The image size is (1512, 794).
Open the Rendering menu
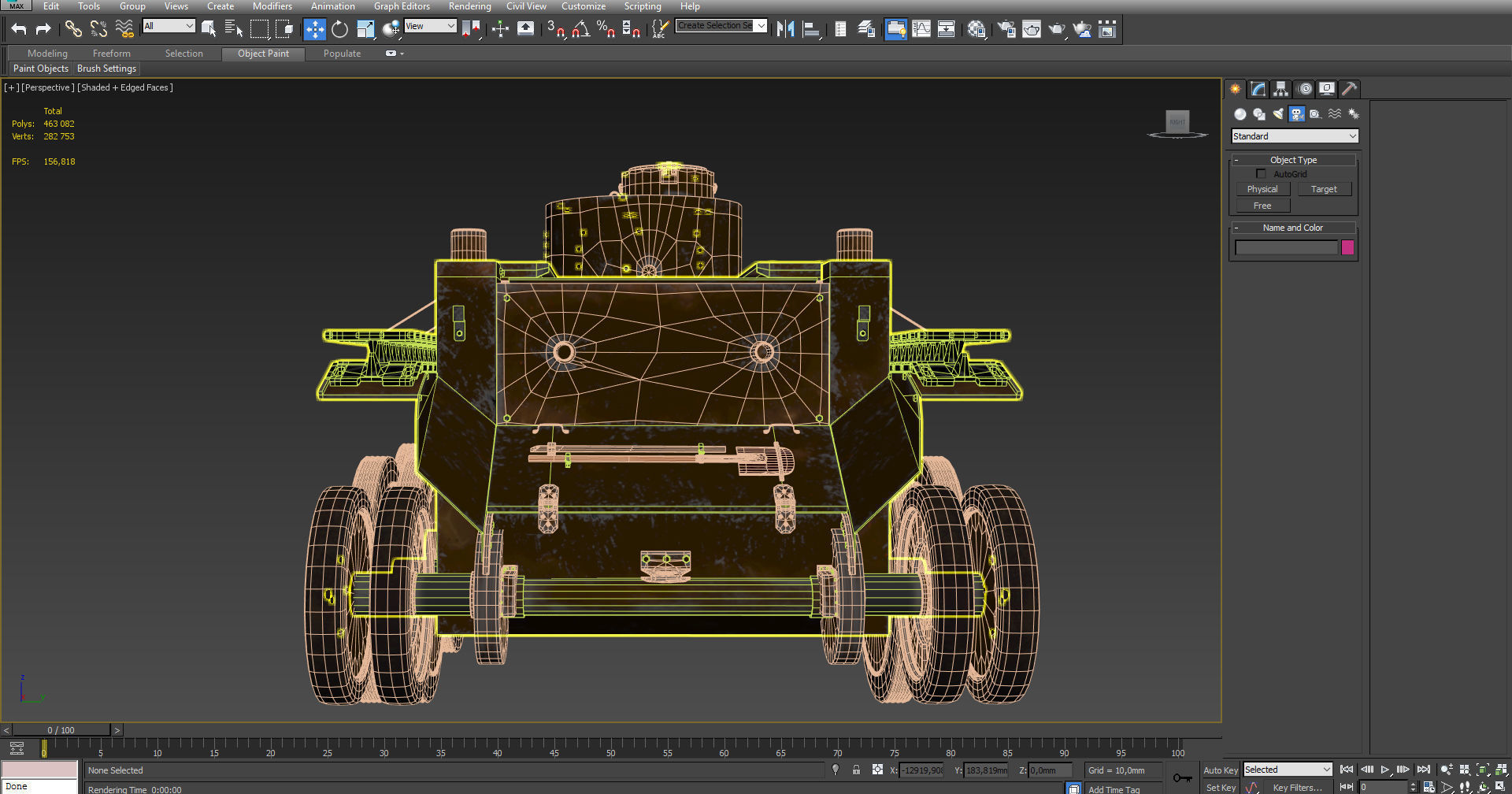(470, 6)
